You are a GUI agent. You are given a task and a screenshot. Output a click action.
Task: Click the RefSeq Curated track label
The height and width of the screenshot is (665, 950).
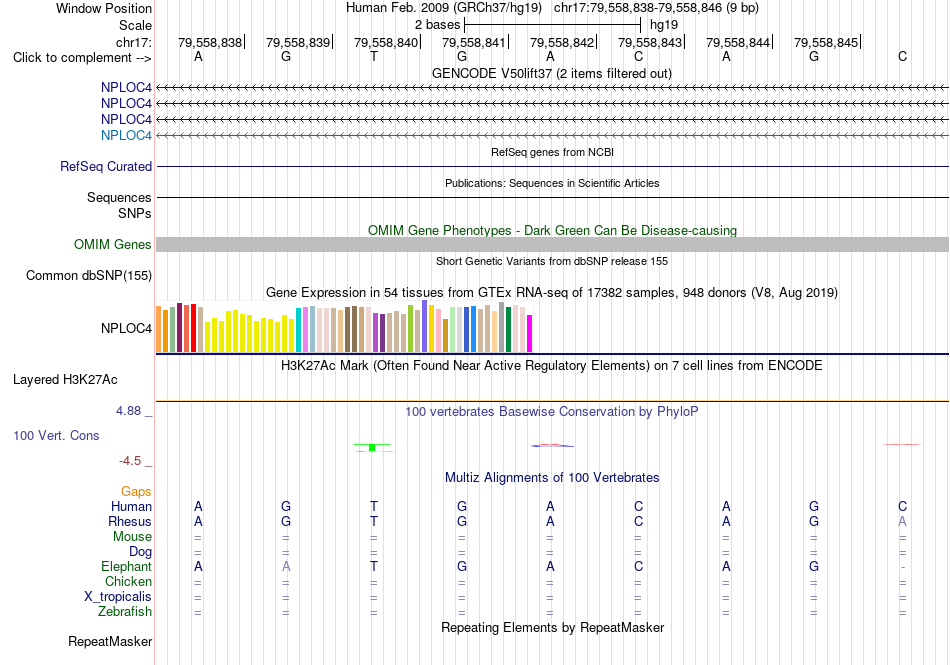click(105, 166)
